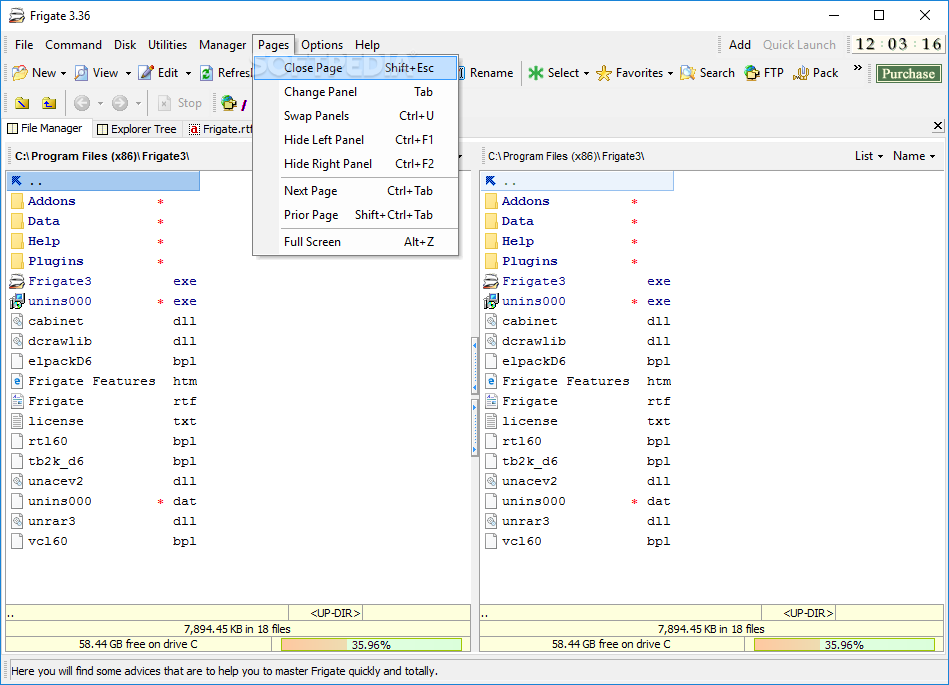
Task: Click the Purchase button
Action: click(x=908, y=74)
